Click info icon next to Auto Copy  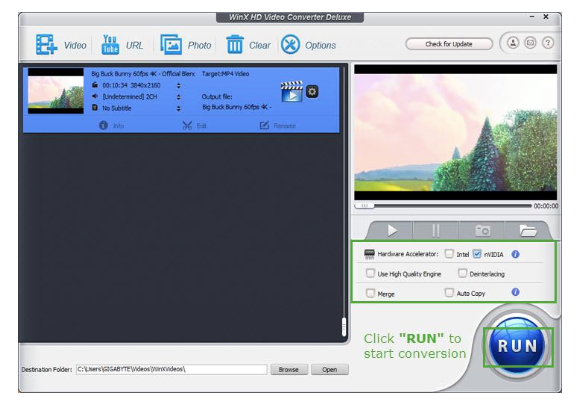click(x=516, y=292)
